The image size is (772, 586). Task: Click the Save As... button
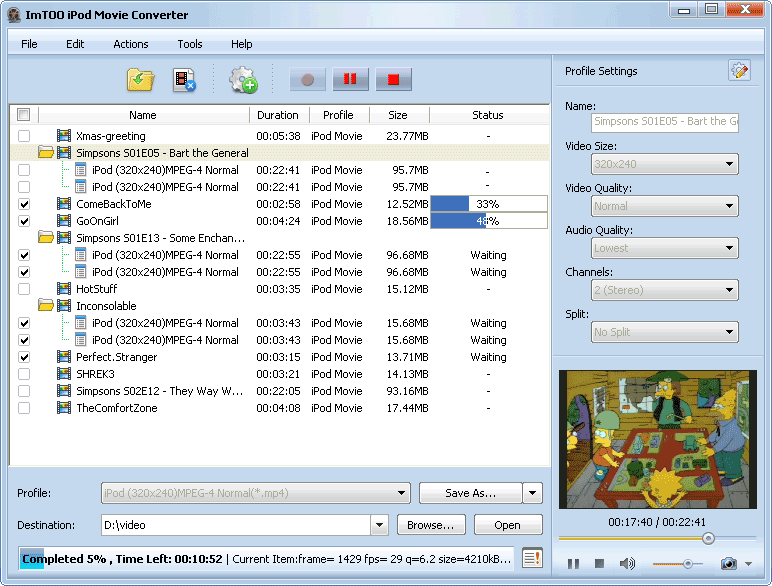coord(470,493)
